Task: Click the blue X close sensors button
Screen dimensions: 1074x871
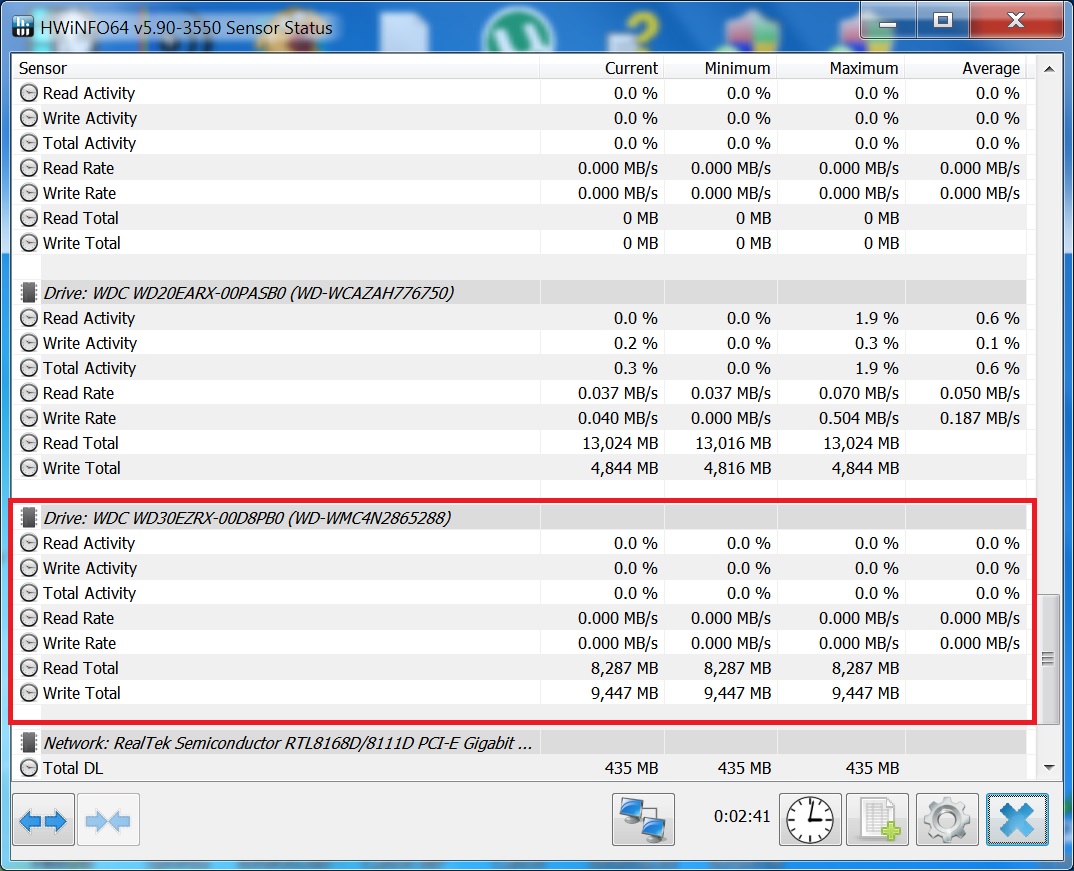Action: coord(1017,820)
